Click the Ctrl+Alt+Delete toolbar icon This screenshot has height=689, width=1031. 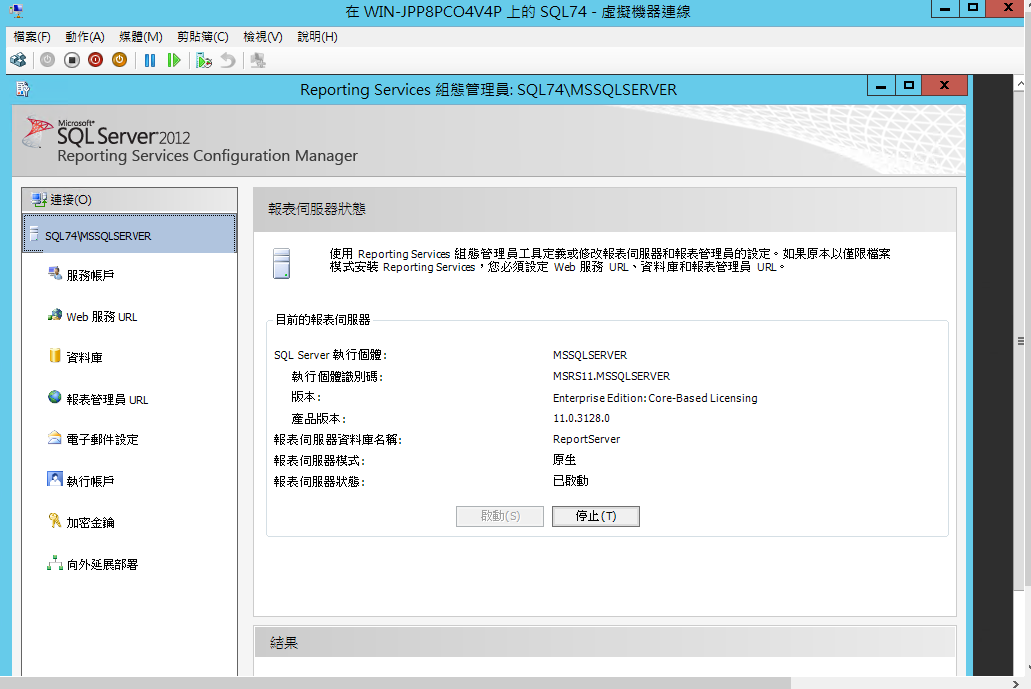pyautogui.click(x=18, y=60)
